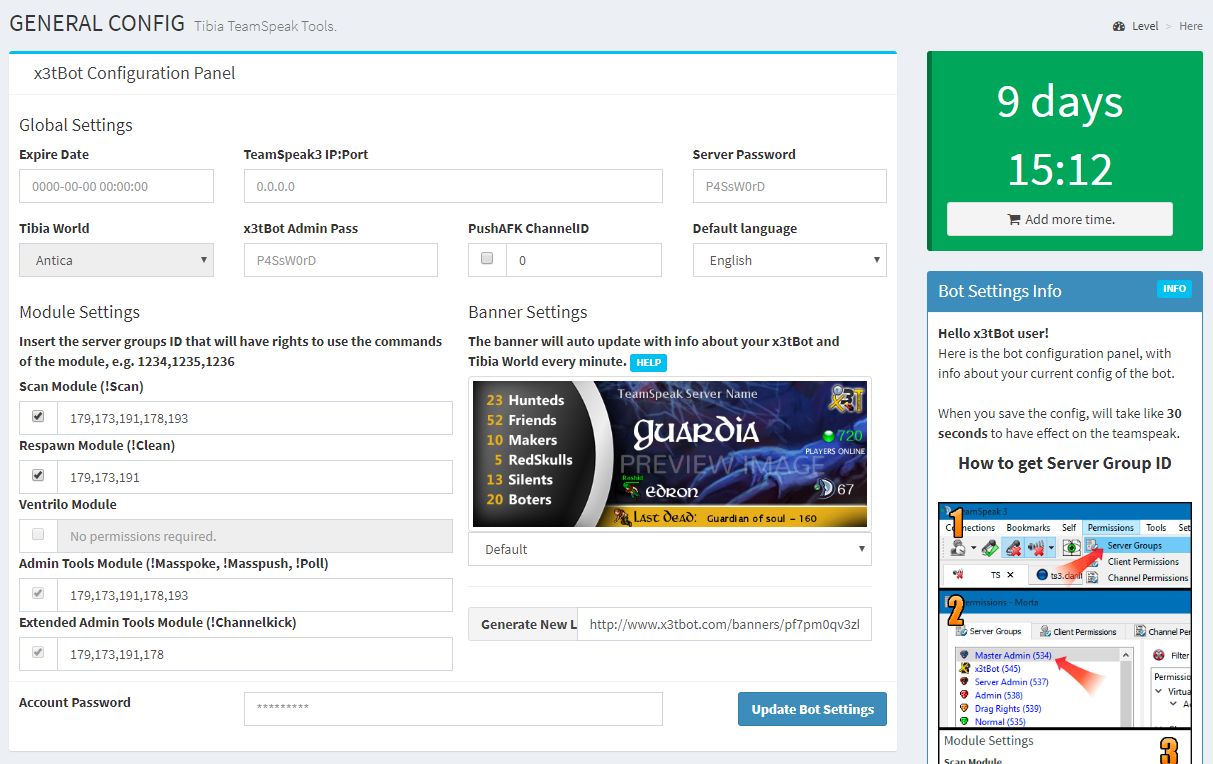The image size is (1213, 764).
Task: Click the Update Bot Settings button
Action: click(812, 709)
